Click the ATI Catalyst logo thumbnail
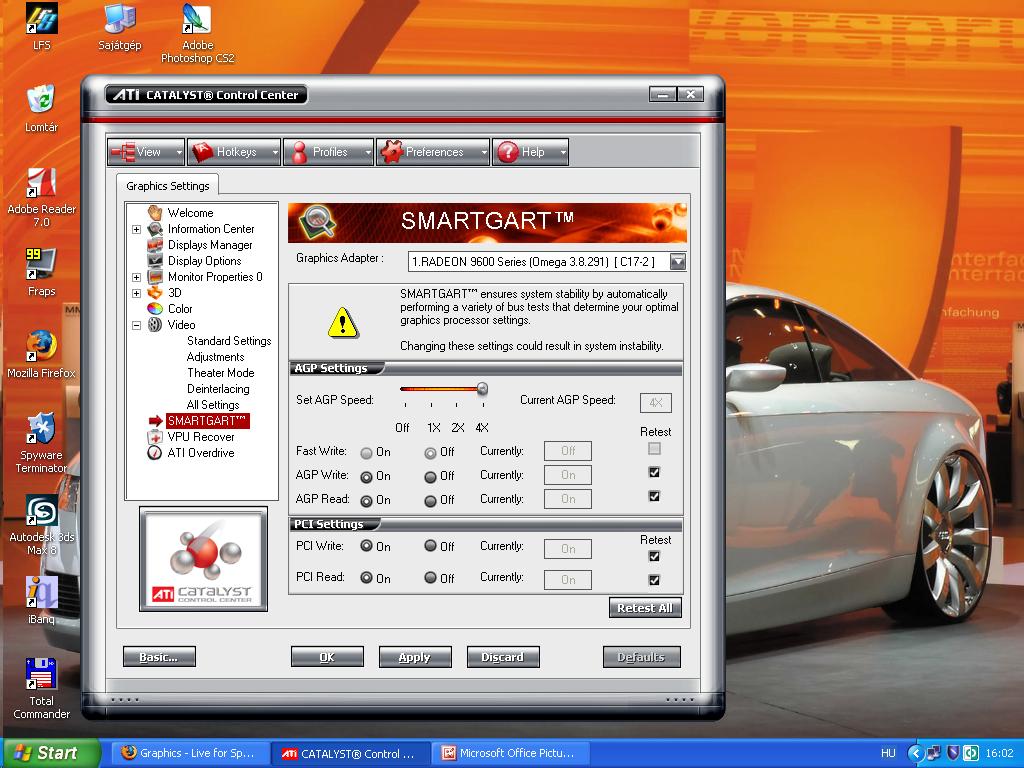1024x768 pixels. [x=203, y=559]
